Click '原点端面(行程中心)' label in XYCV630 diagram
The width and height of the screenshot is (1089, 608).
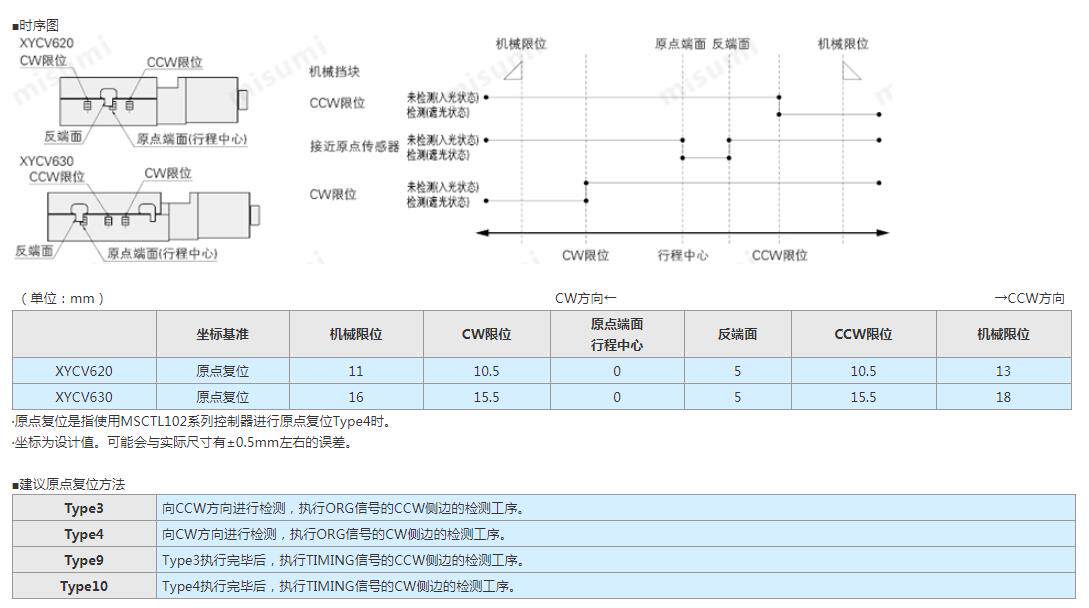(162, 254)
